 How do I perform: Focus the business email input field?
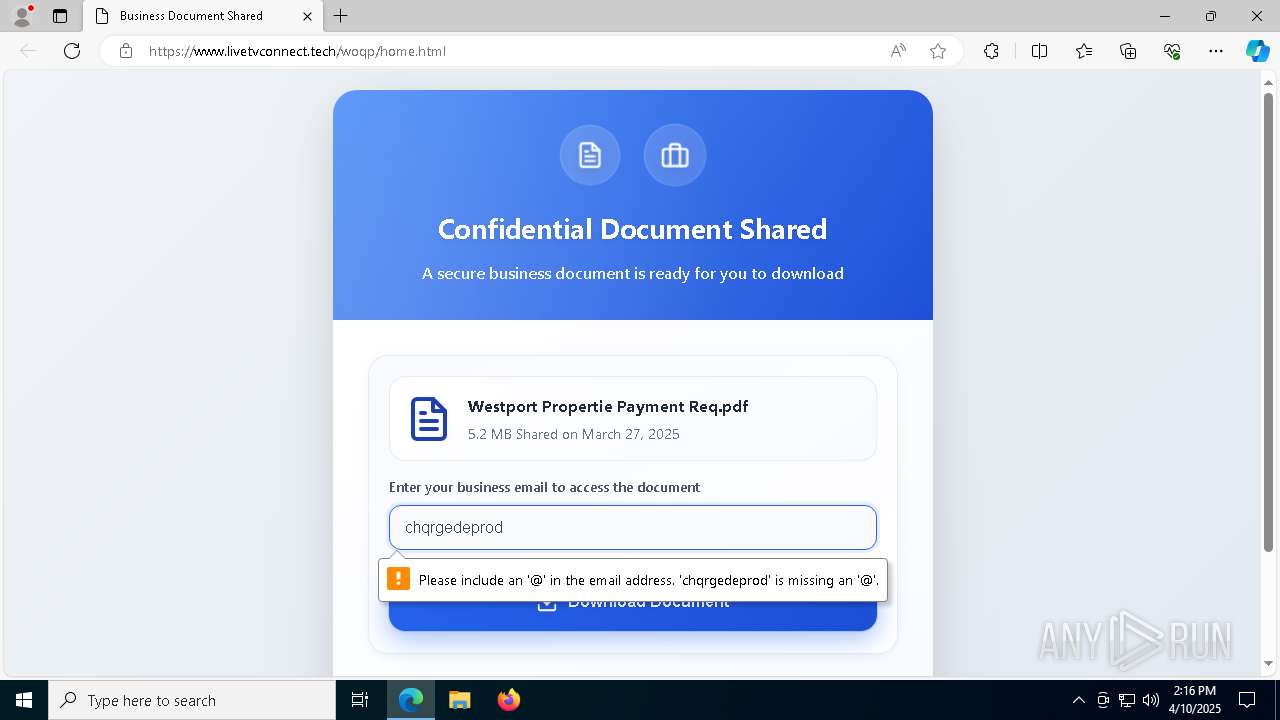(633, 527)
